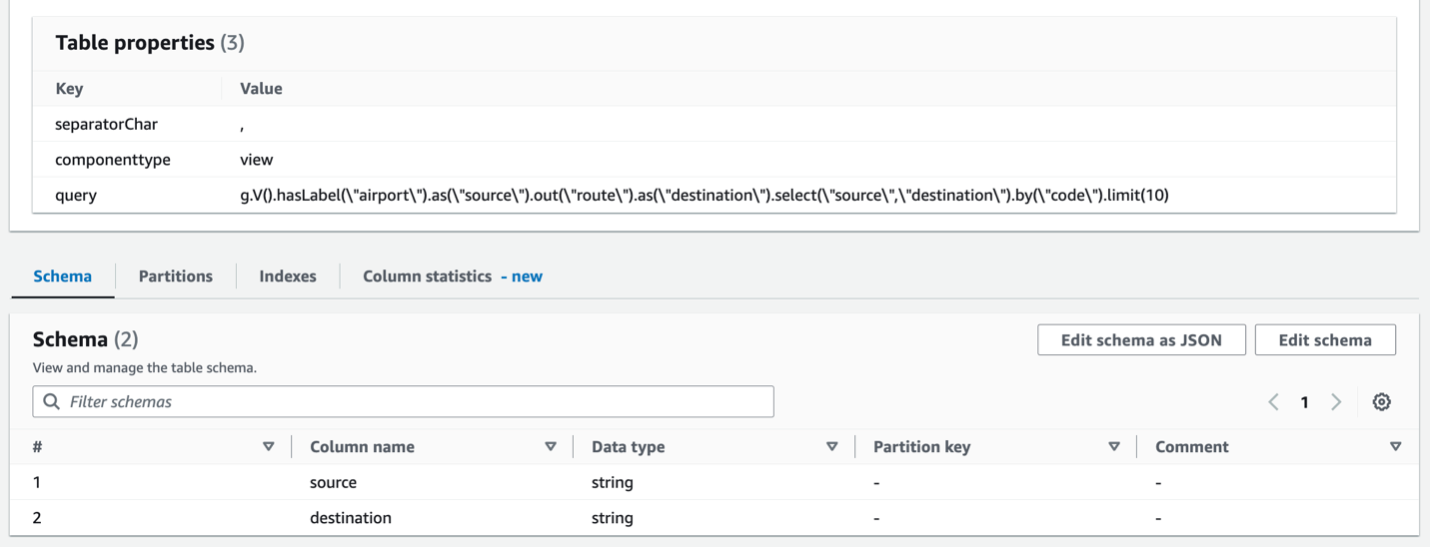Select page number 1 in pagination
1430x550 pixels.
(x=1304, y=402)
